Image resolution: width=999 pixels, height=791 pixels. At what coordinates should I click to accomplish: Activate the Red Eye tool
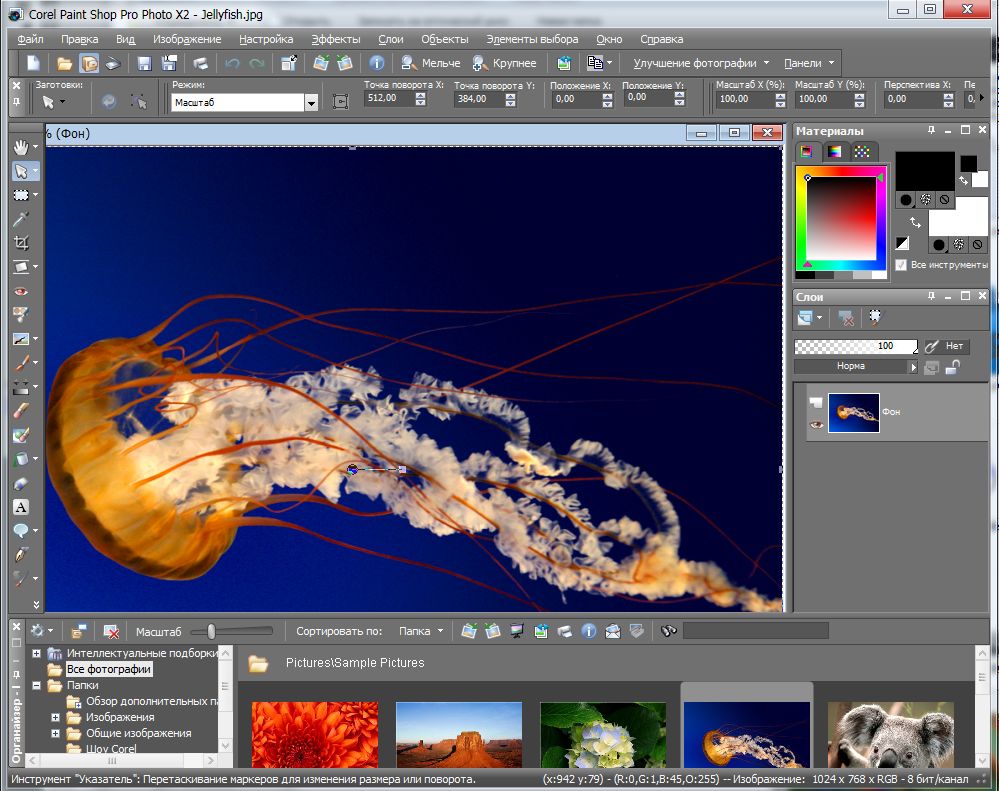tap(21, 291)
